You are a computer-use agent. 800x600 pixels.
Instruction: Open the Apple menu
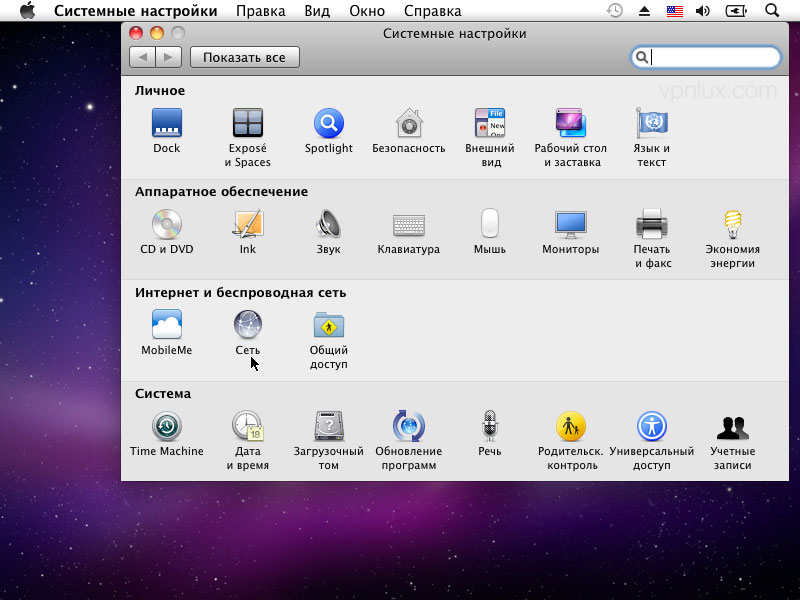(x=28, y=10)
